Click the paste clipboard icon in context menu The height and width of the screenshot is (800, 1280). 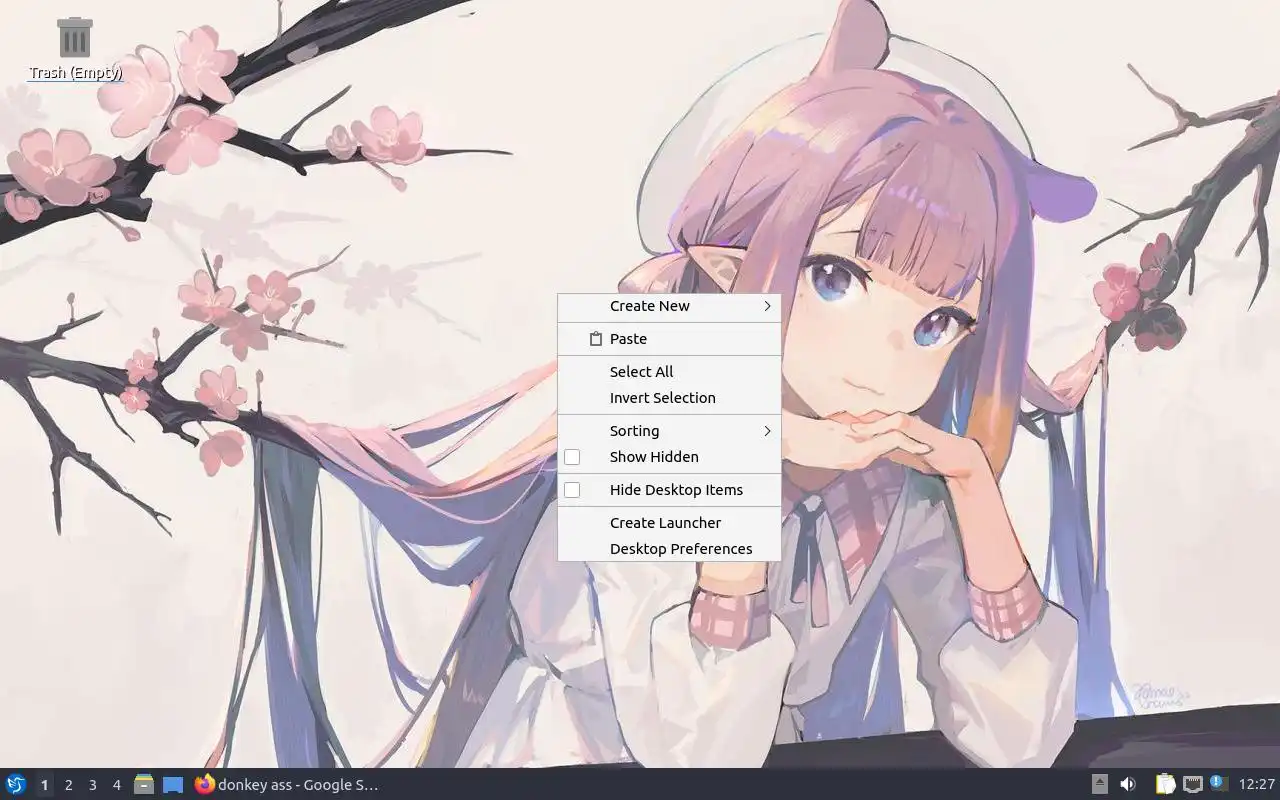click(x=595, y=339)
